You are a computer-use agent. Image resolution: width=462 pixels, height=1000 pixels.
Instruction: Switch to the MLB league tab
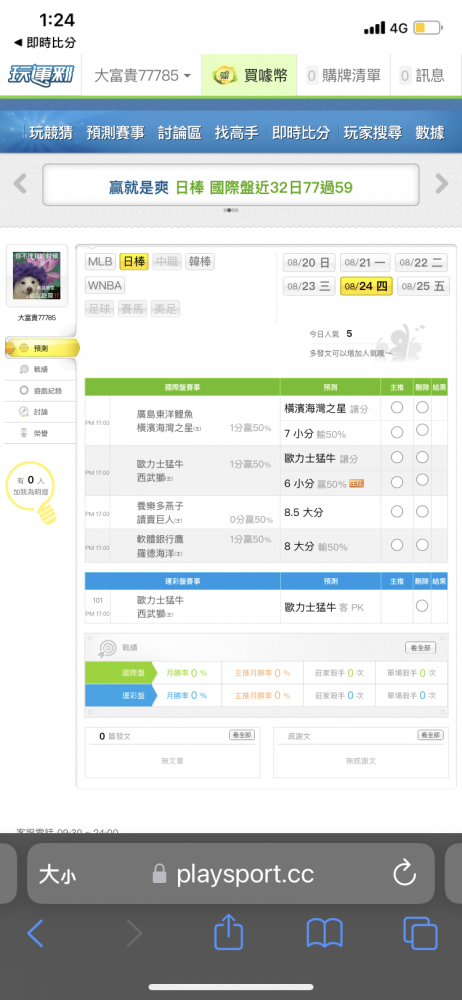(x=100, y=261)
